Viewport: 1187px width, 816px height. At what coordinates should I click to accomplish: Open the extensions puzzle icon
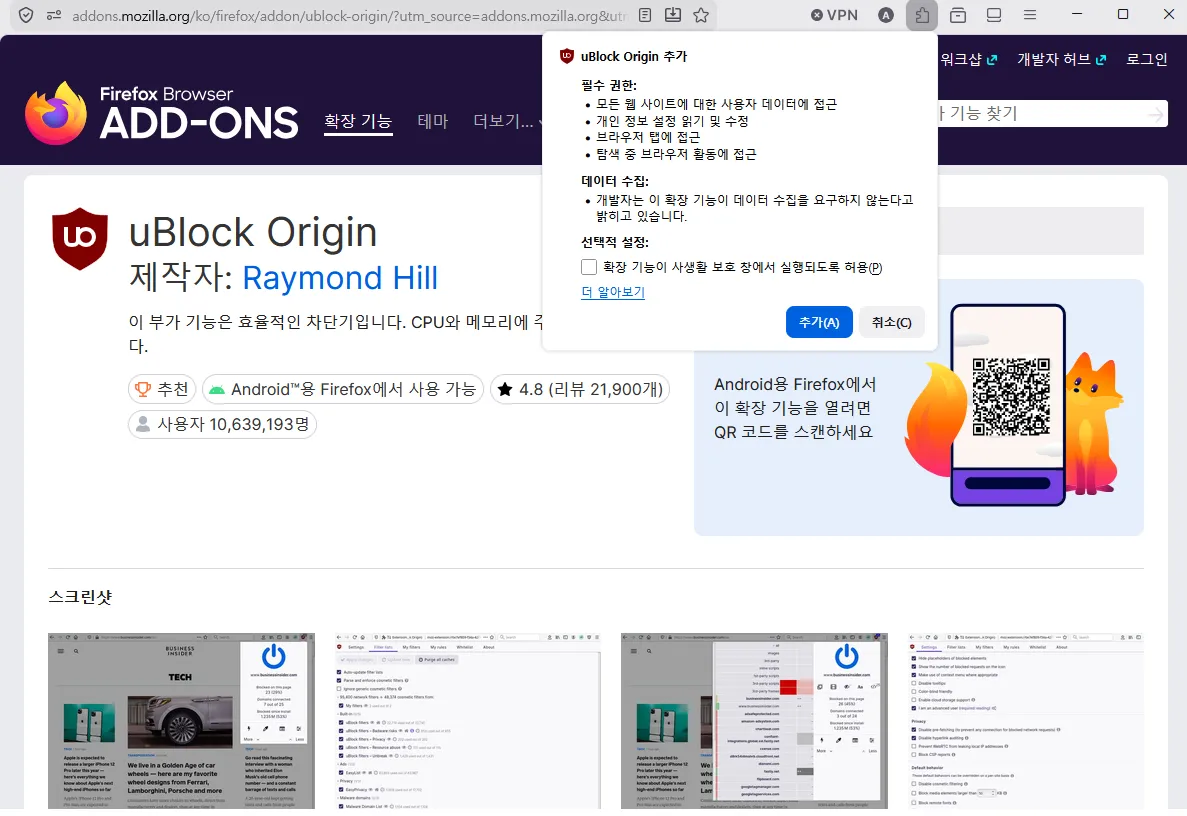pos(921,15)
